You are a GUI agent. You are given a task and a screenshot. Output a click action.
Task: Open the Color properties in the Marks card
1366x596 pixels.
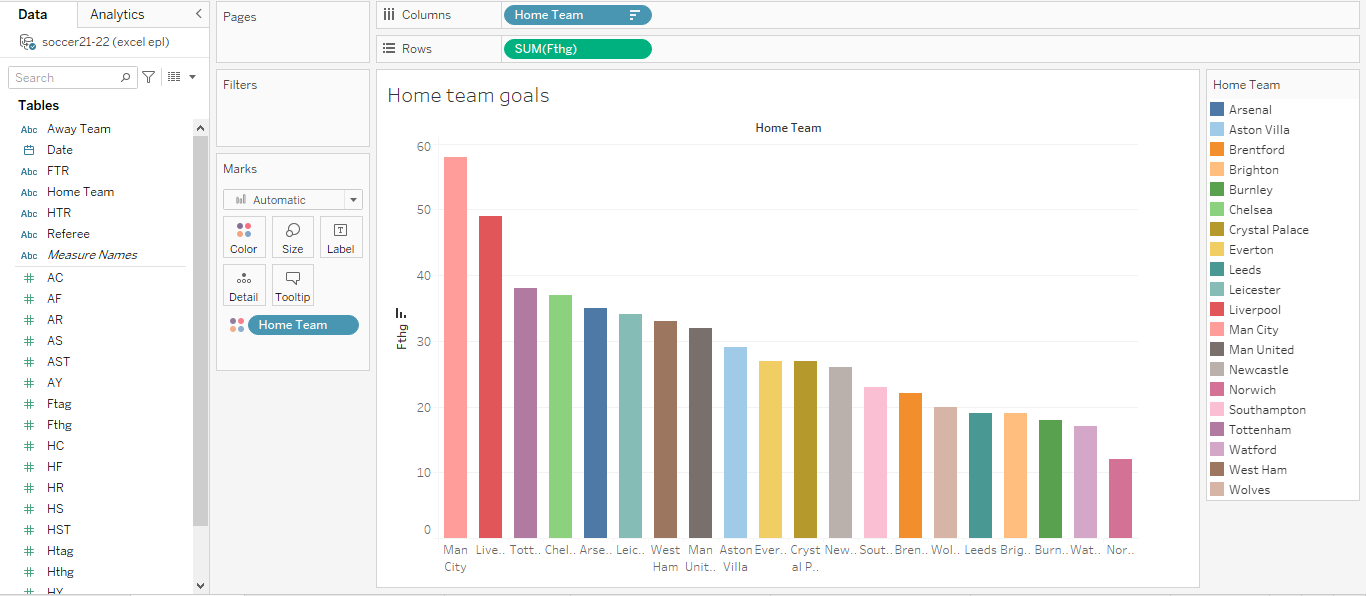pos(244,237)
